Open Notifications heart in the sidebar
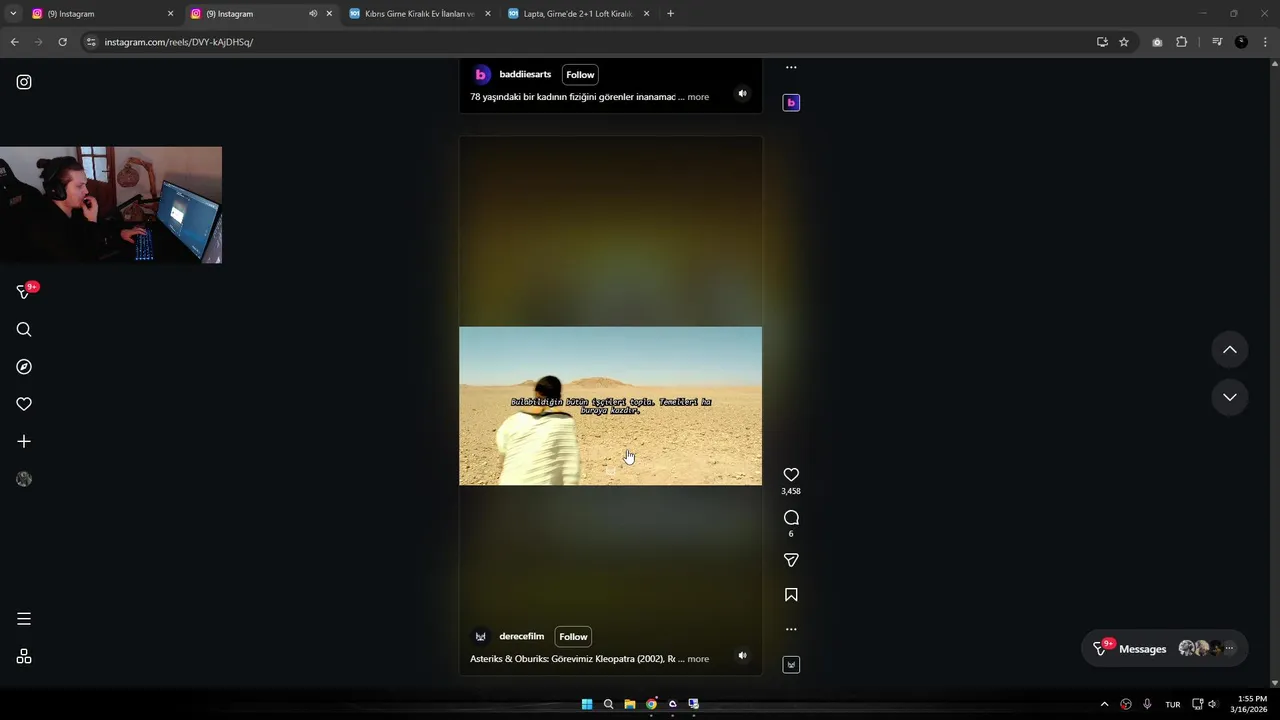1280x720 pixels. [x=24, y=404]
